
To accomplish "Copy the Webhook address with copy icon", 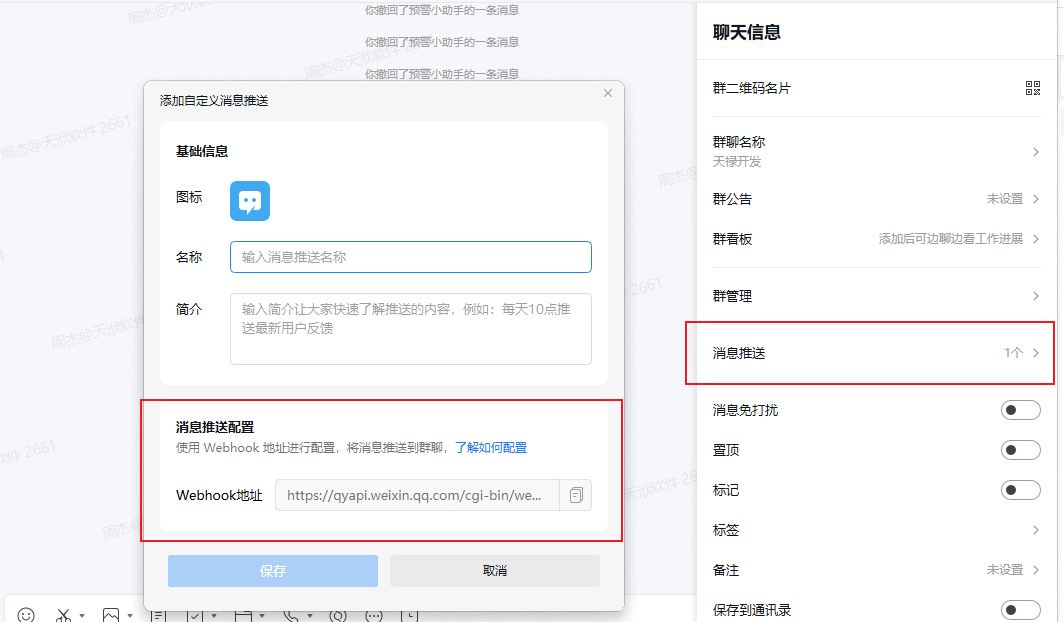I will point(576,495).
